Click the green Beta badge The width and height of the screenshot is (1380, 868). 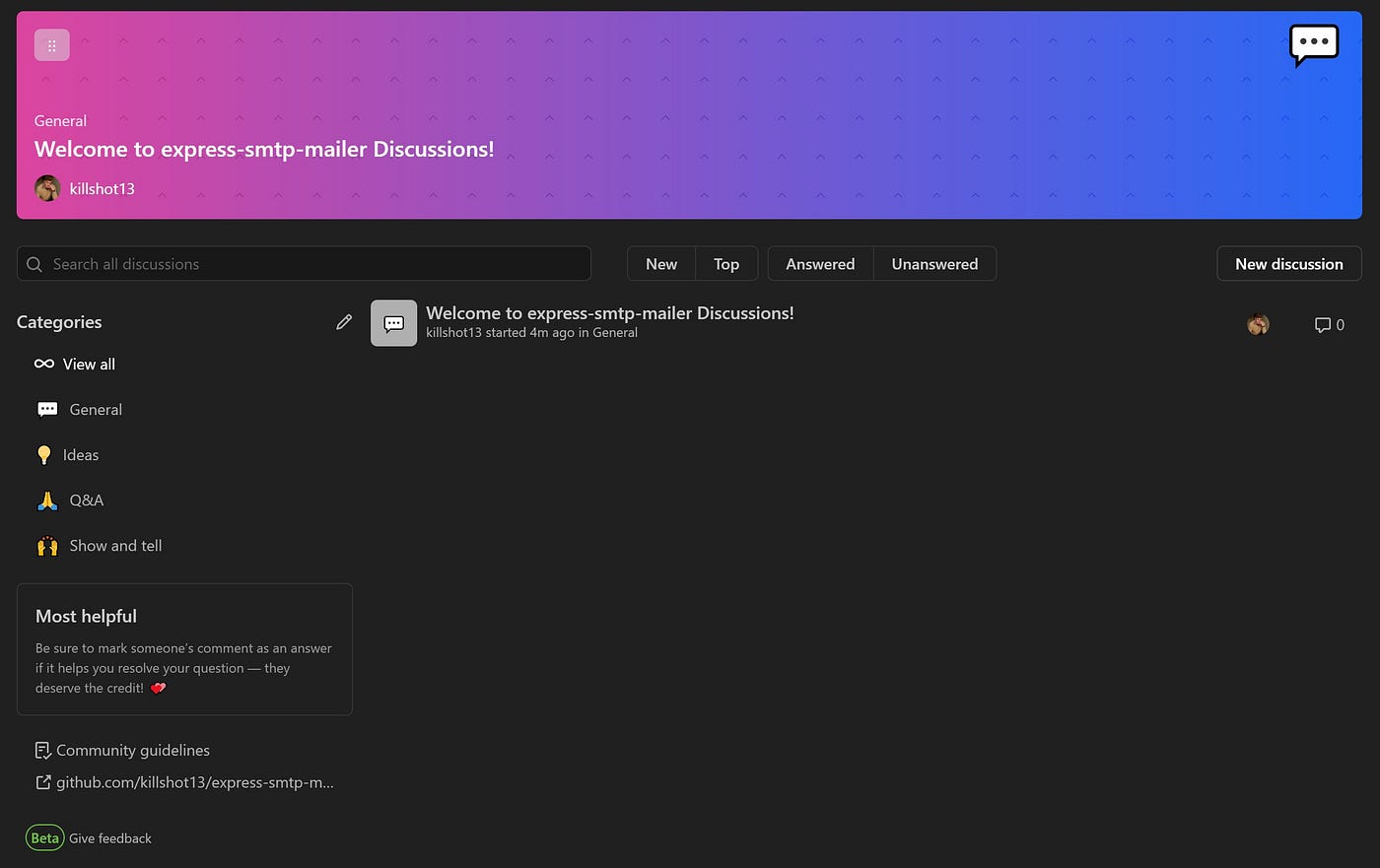pos(44,838)
